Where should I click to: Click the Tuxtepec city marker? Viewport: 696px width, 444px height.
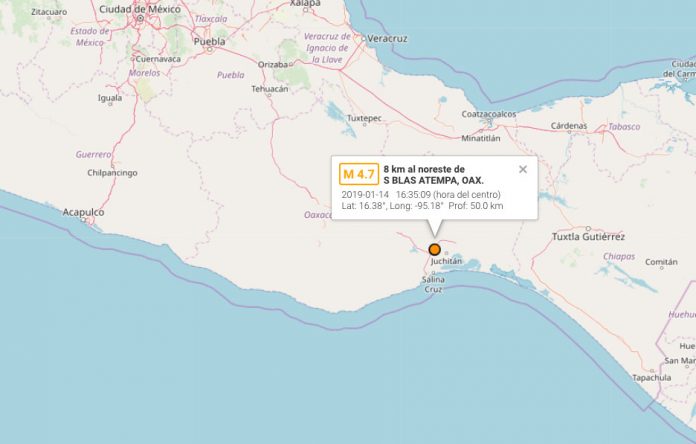click(x=365, y=125)
